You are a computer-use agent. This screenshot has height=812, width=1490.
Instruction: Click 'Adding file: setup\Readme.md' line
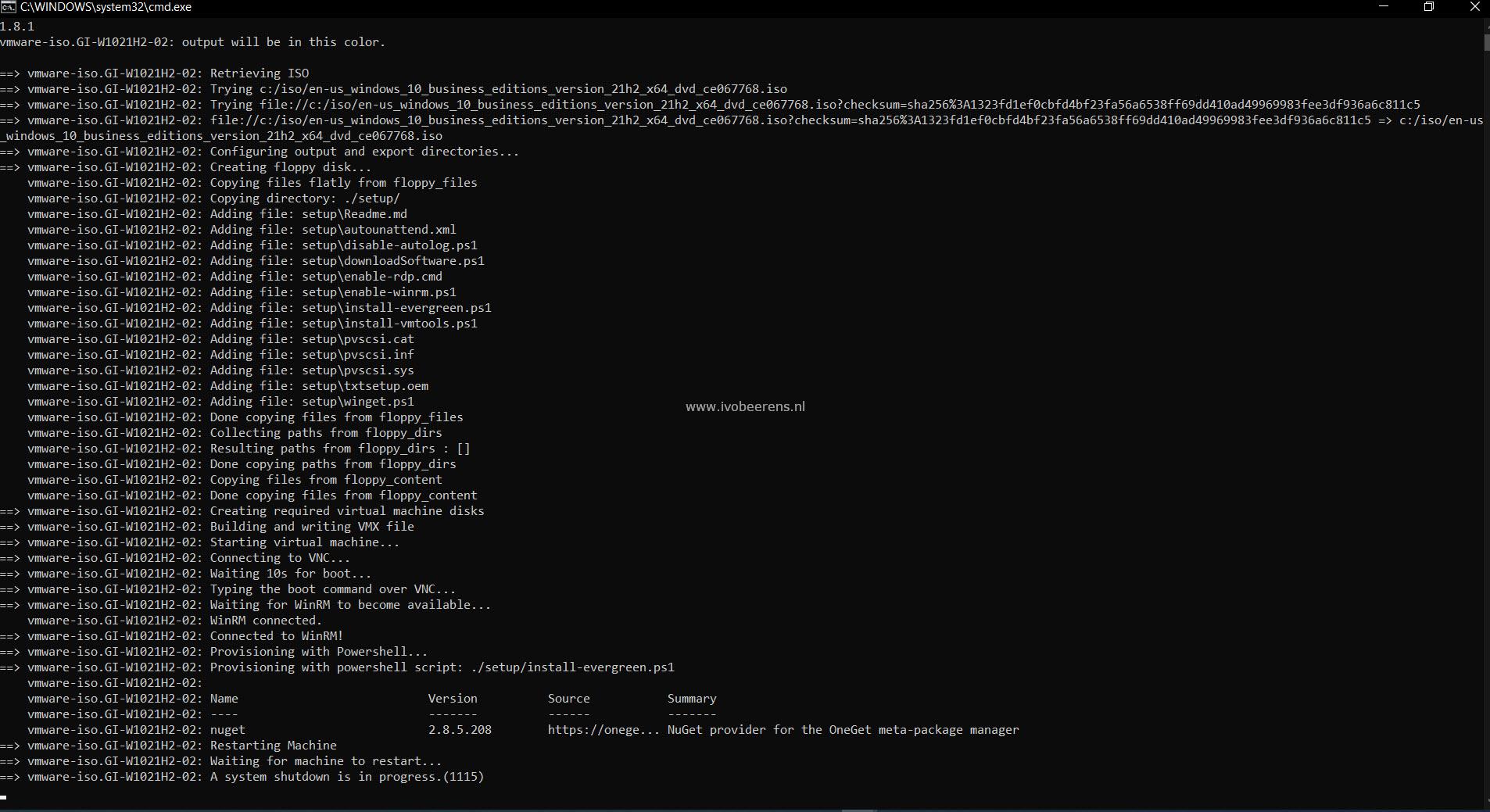click(309, 214)
